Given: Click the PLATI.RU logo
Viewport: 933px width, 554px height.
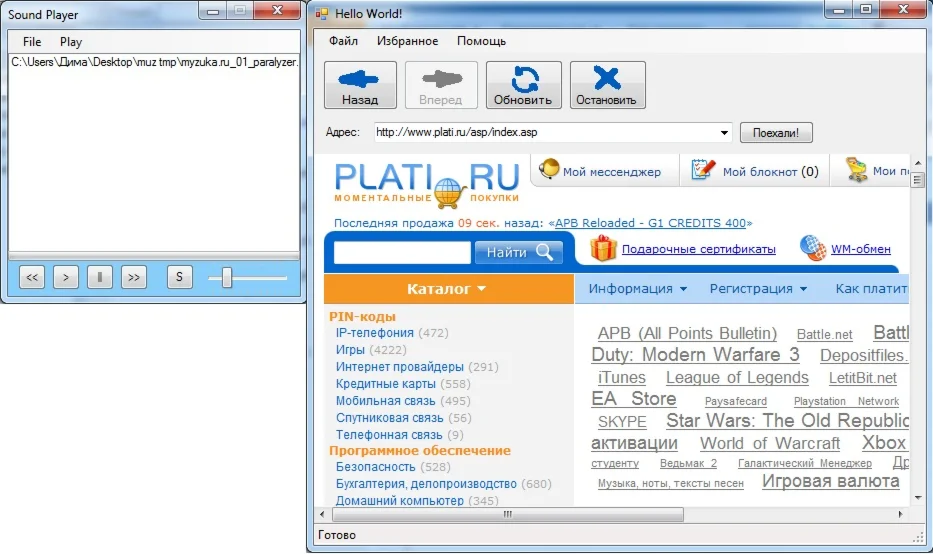Looking at the screenshot, I should [x=427, y=184].
